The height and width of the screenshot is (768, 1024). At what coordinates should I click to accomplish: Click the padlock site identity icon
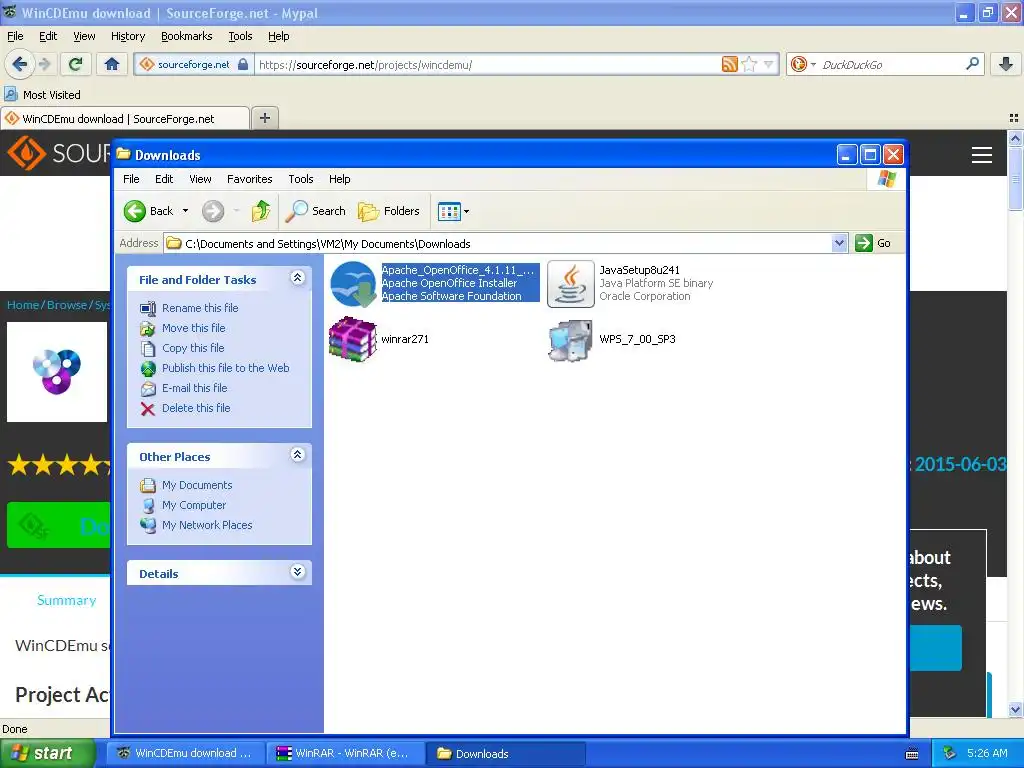click(x=243, y=64)
